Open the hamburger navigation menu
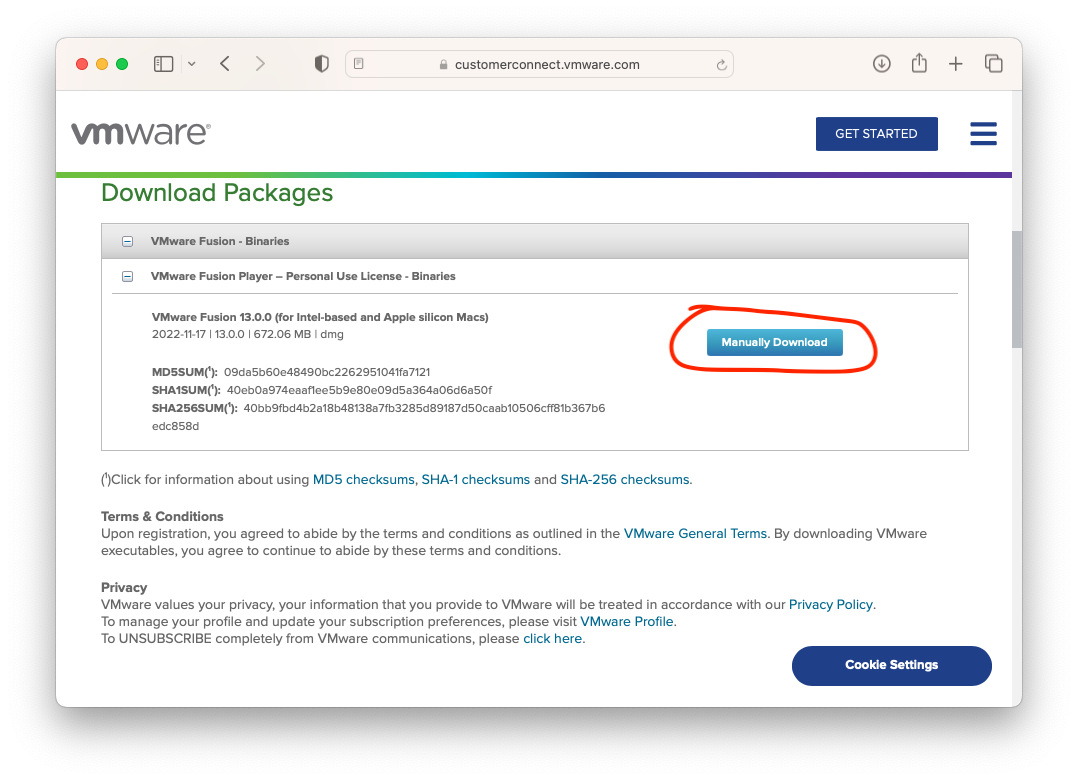 click(x=983, y=133)
